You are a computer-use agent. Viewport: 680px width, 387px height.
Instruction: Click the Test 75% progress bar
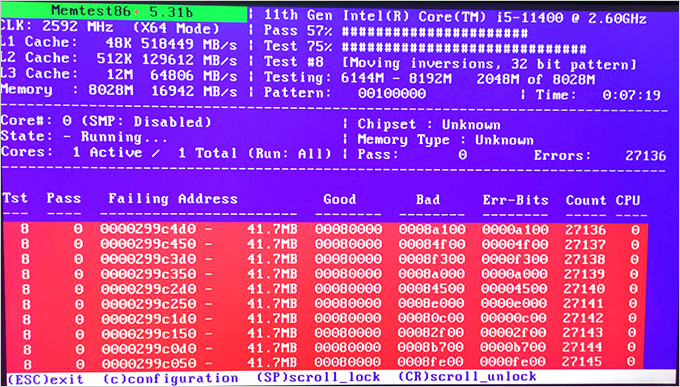pos(464,48)
